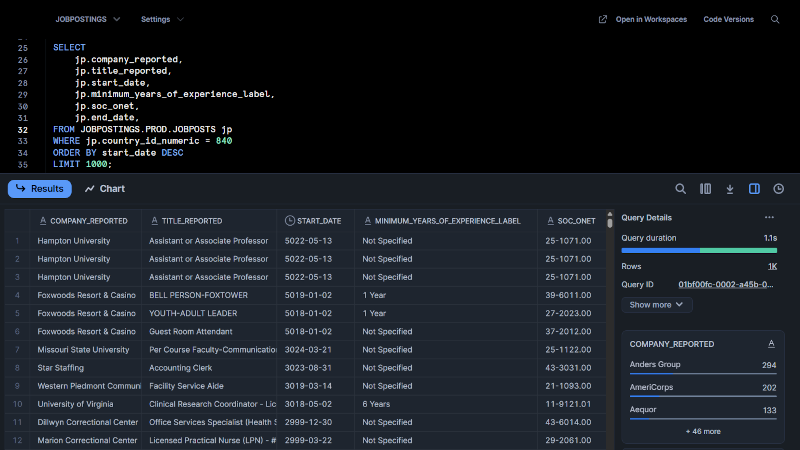Select row number 1
Image resolution: width=800 pixels, height=450 pixels.
pos(17,241)
